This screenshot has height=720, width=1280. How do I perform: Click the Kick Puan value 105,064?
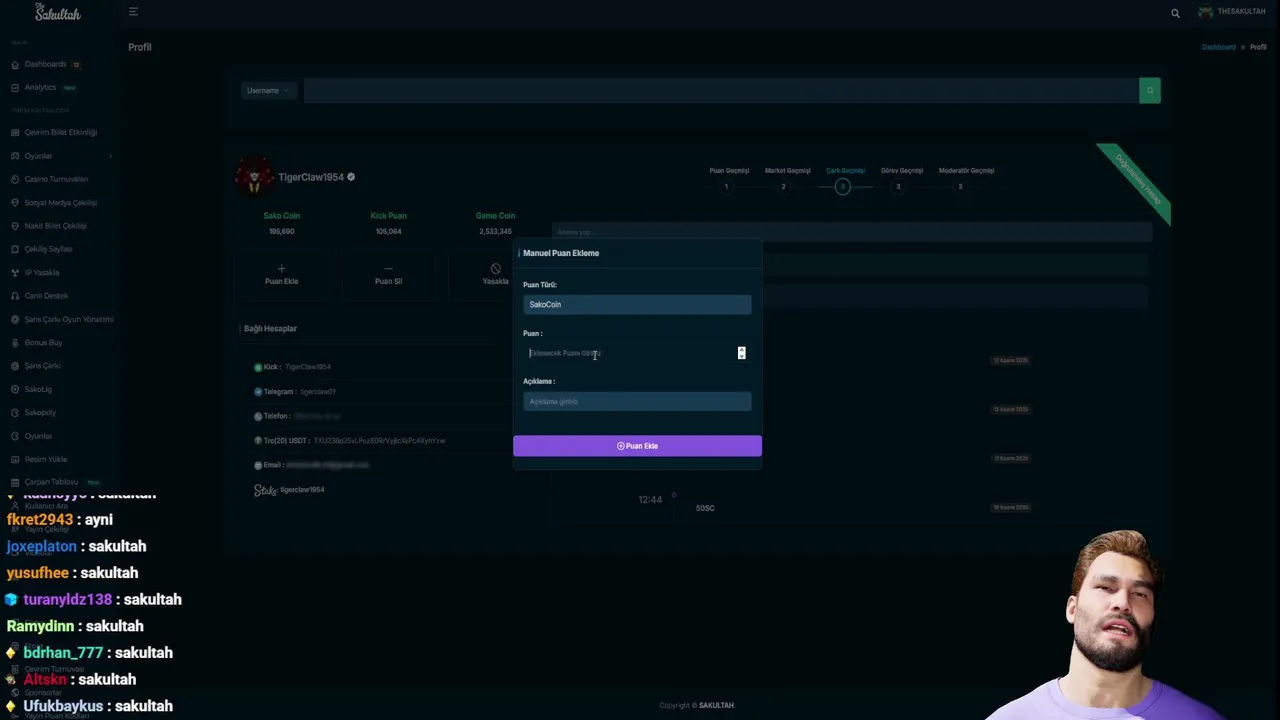tap(388, 232)
